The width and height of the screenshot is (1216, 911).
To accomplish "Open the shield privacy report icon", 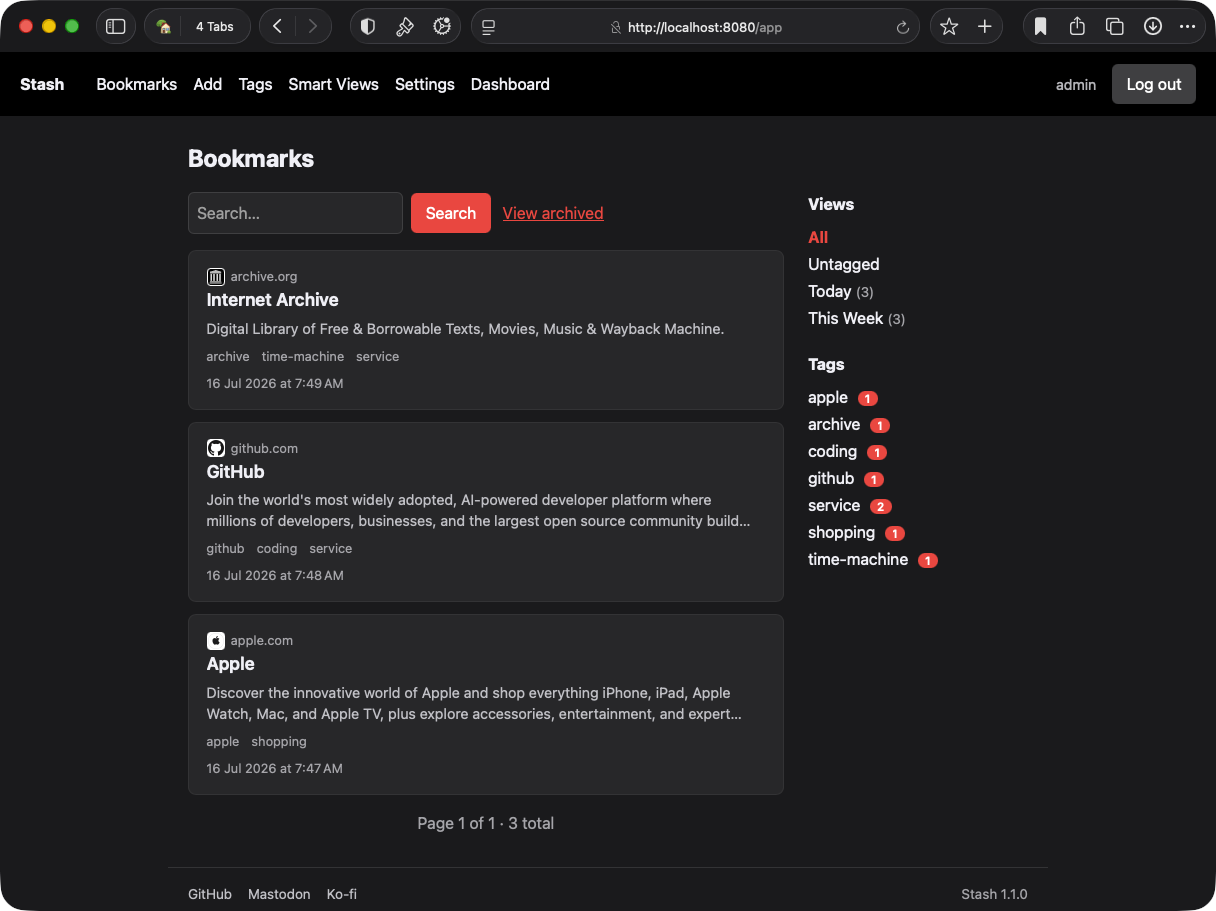I will 368,27.
